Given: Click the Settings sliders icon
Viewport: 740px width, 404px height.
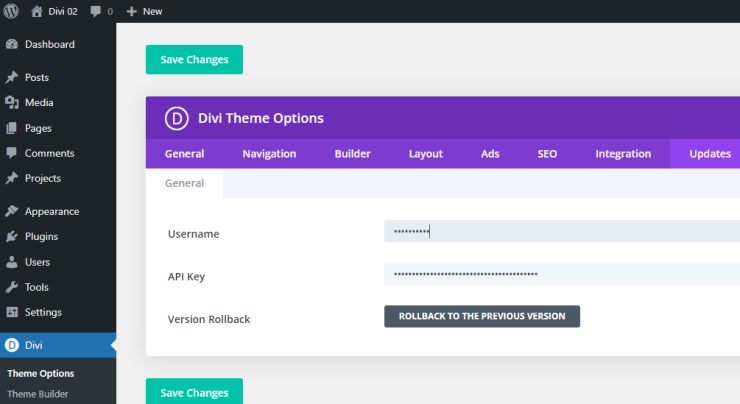Looking at the screenshot, I should pyautogui.click(x=12, y=312).
